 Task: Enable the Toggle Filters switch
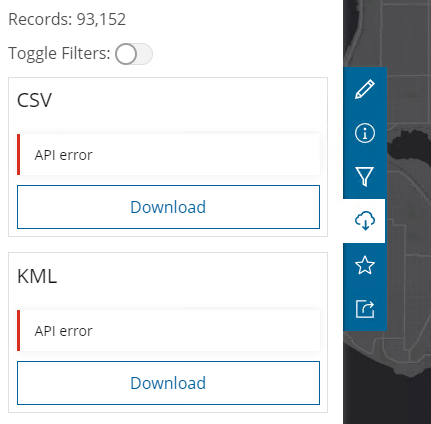(x=134, y=54)
